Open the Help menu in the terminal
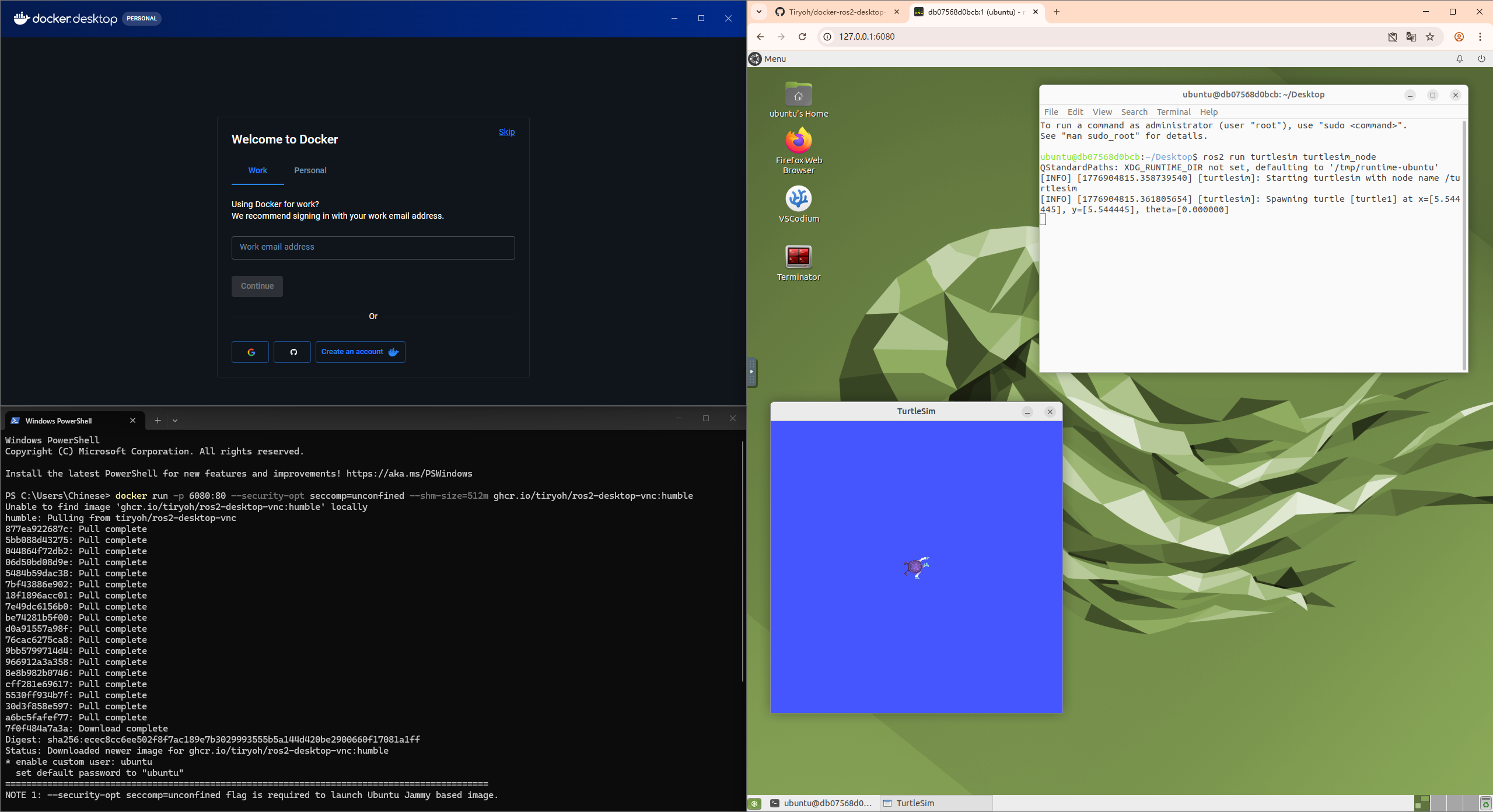 pos(1208,112)
